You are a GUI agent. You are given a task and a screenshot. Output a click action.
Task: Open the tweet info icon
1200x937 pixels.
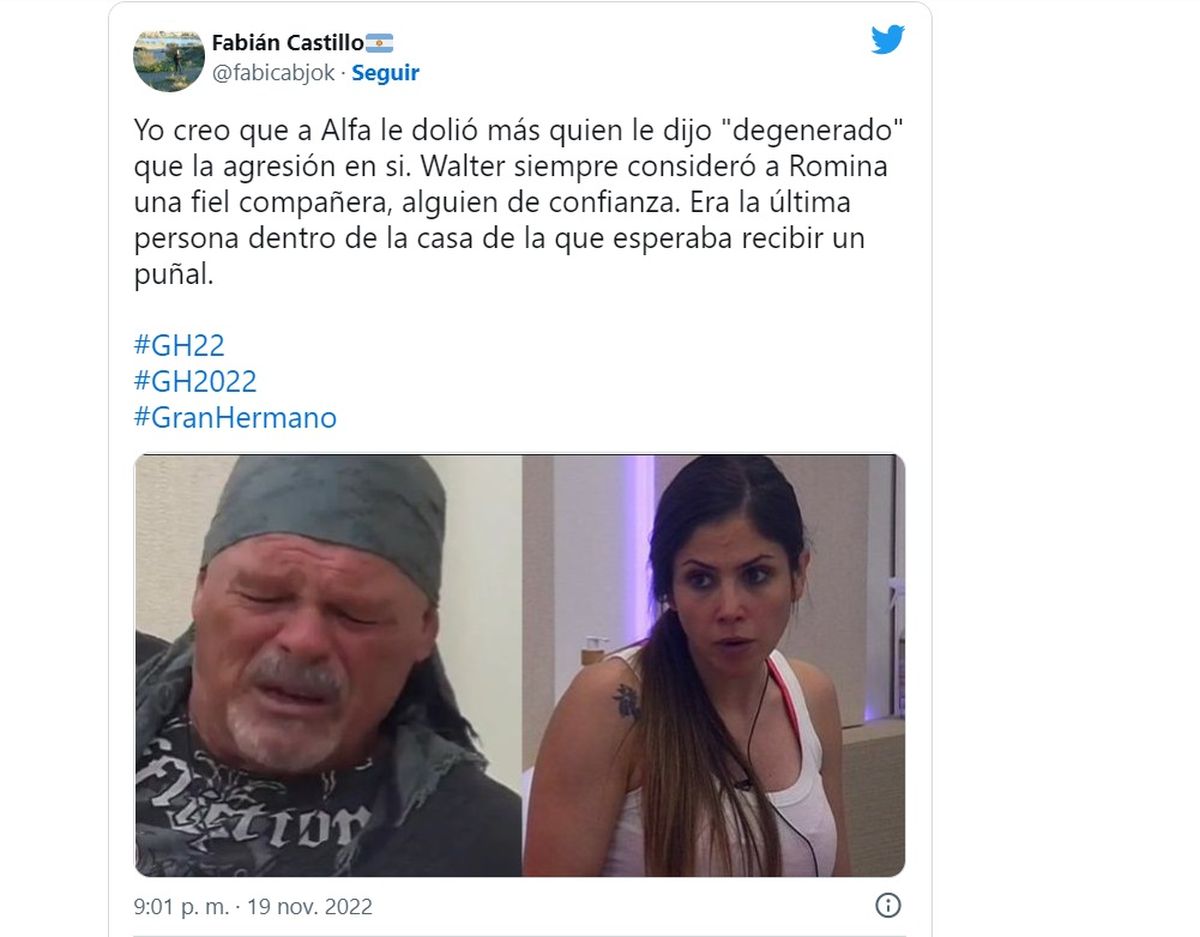pyautogui.click(x=888, y=906)
